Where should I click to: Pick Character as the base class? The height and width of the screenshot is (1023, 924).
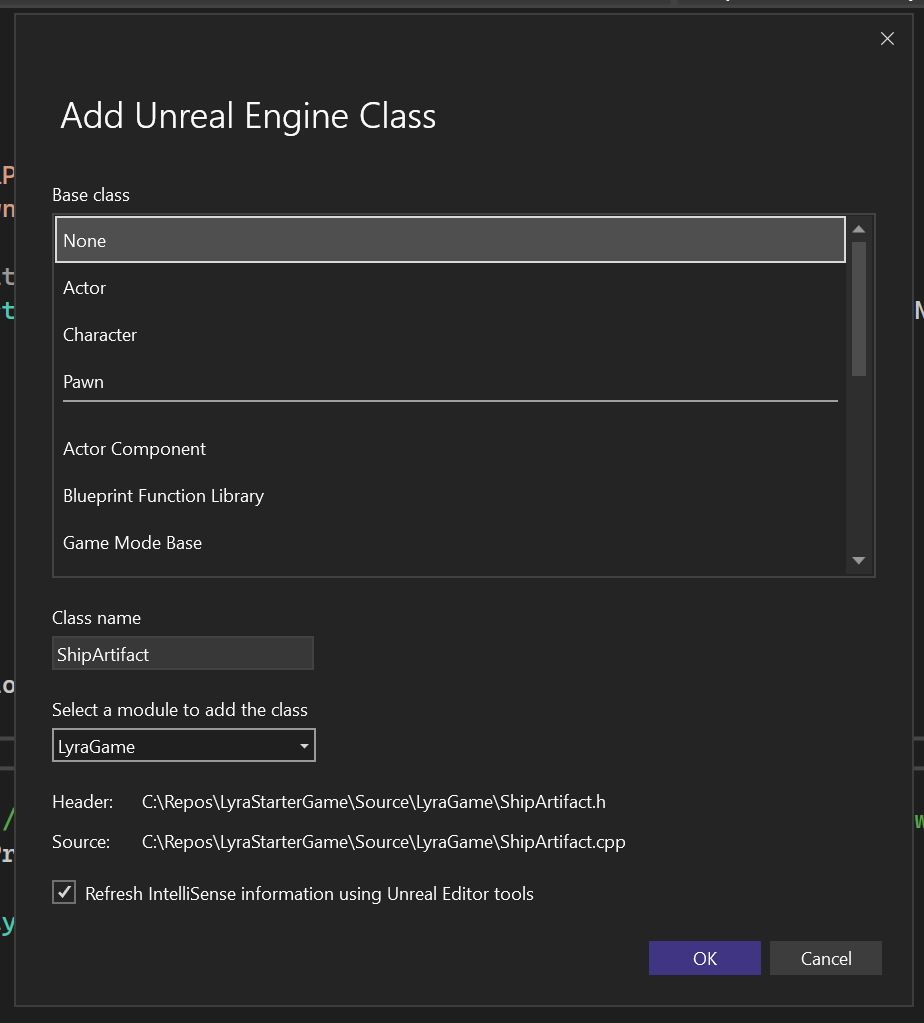(450, 335)
